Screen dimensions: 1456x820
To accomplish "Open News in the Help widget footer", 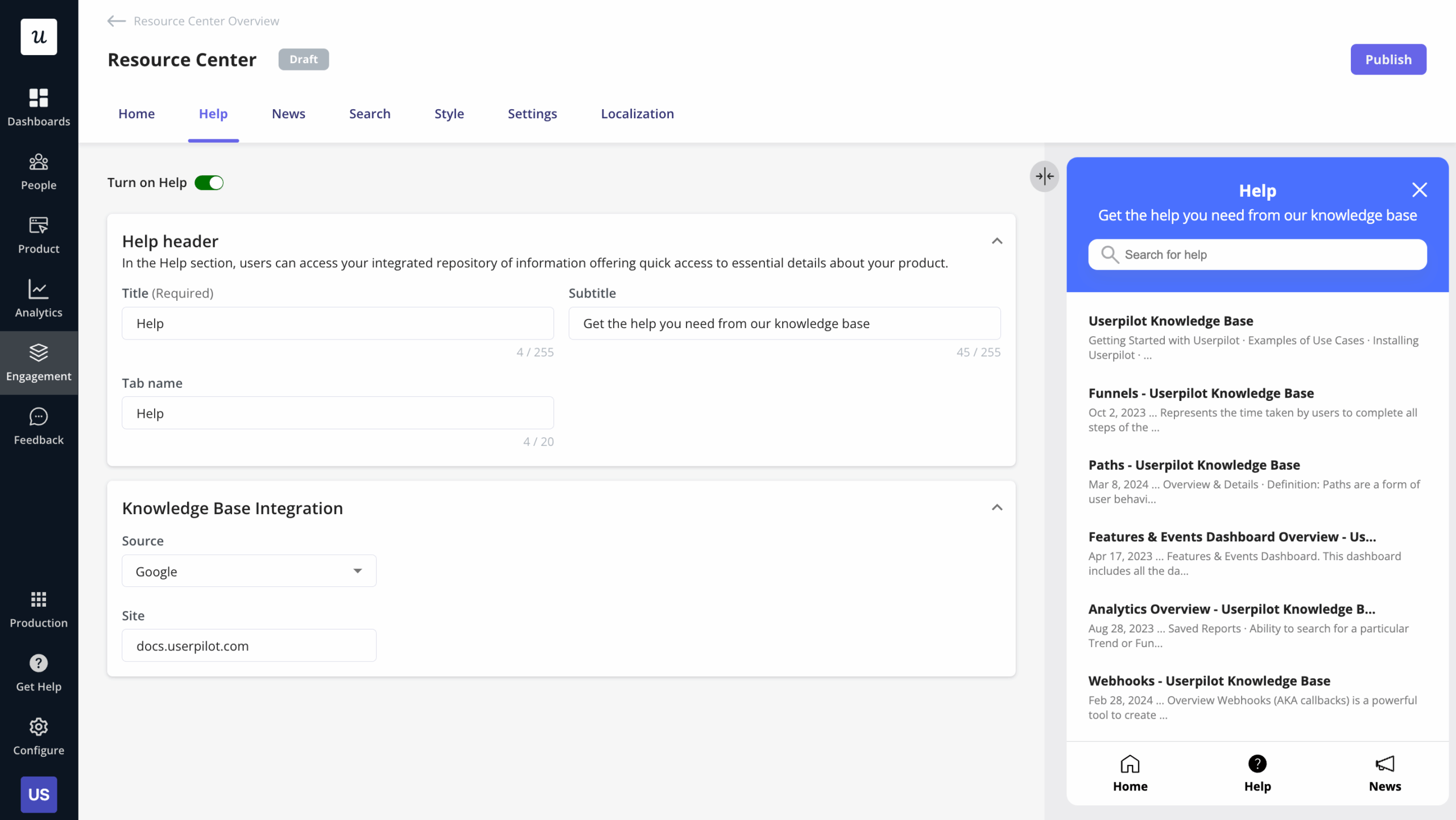I will (x=1384, y=773).
